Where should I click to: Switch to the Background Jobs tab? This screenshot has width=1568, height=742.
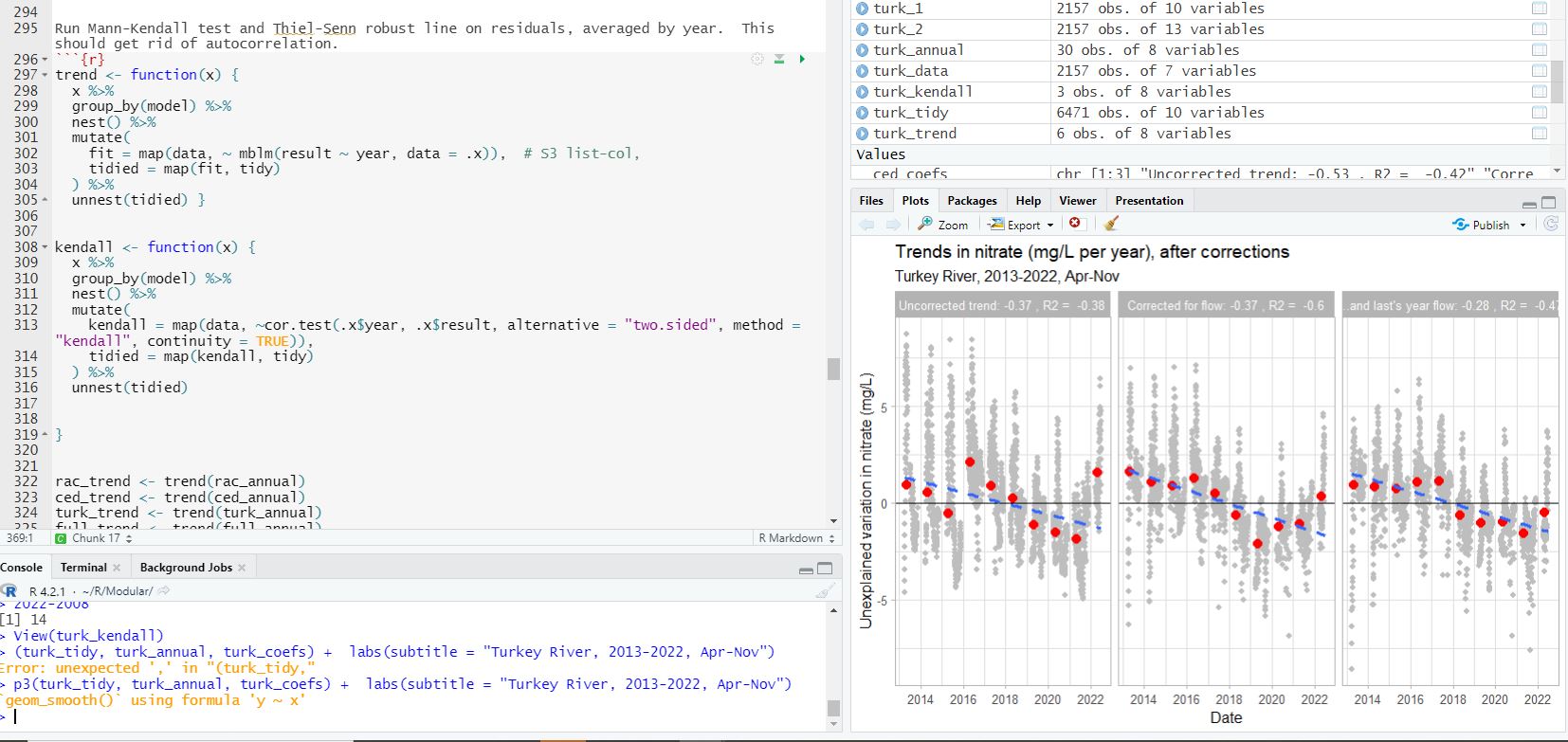click(186, 568)
